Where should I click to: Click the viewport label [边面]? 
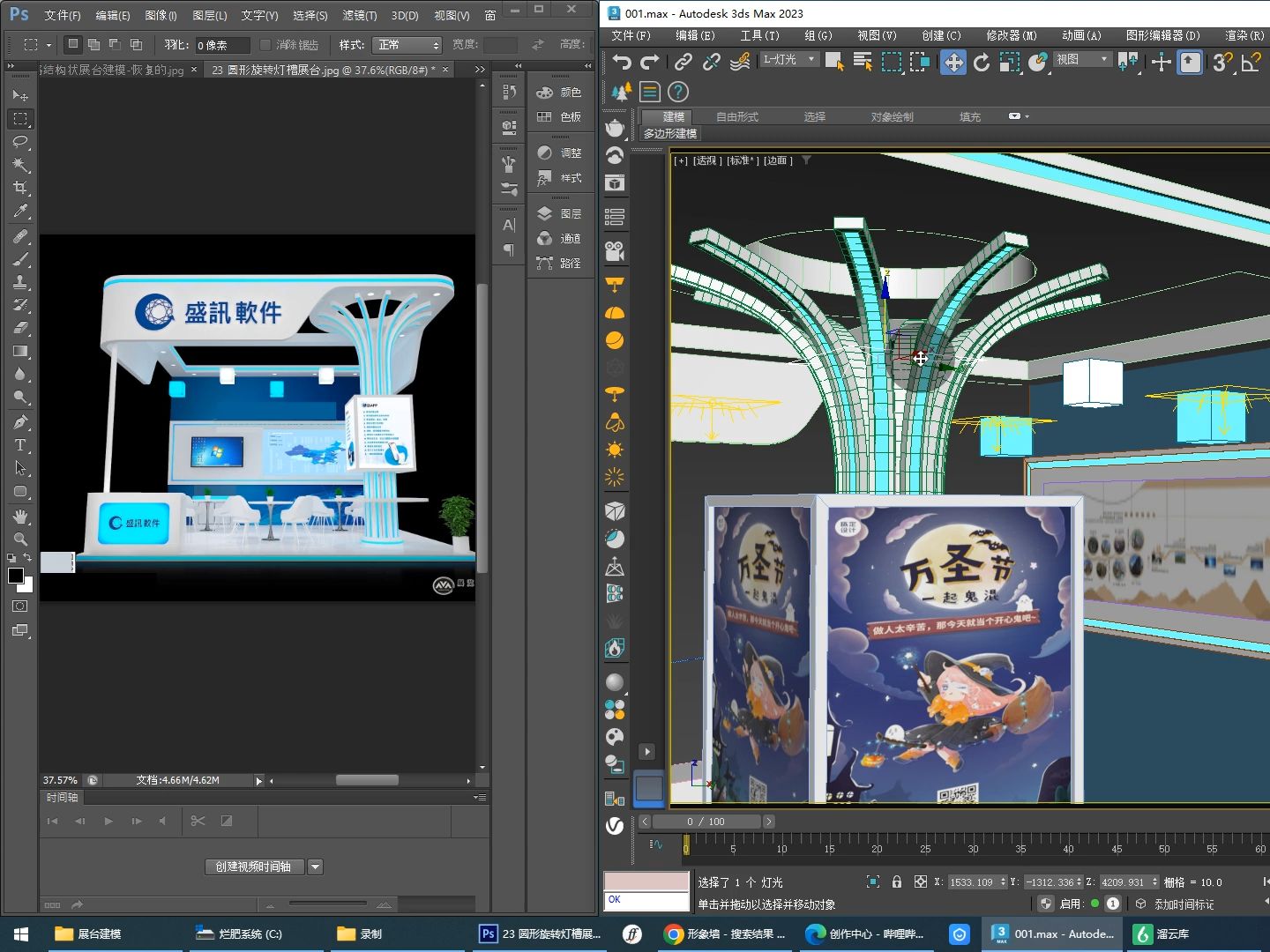(x=778, y=160)
